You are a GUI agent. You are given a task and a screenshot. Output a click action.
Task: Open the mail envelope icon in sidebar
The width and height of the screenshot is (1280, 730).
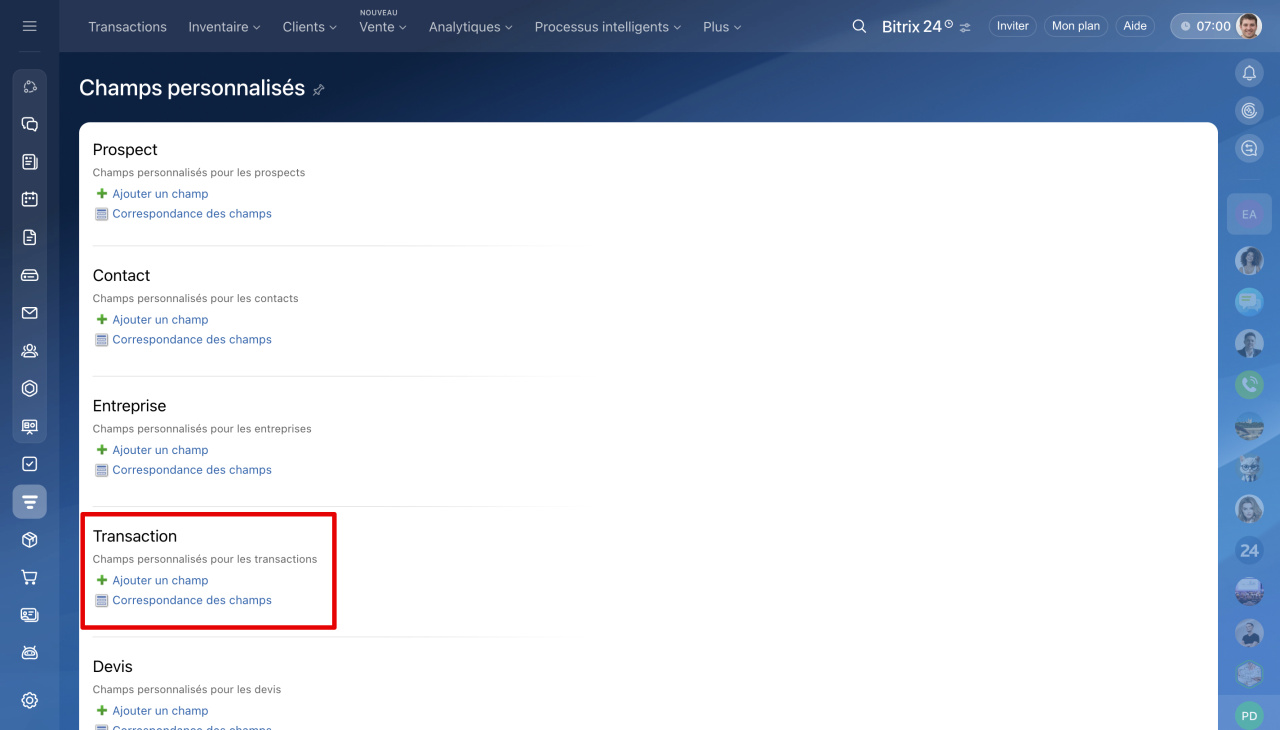(29, 313)
